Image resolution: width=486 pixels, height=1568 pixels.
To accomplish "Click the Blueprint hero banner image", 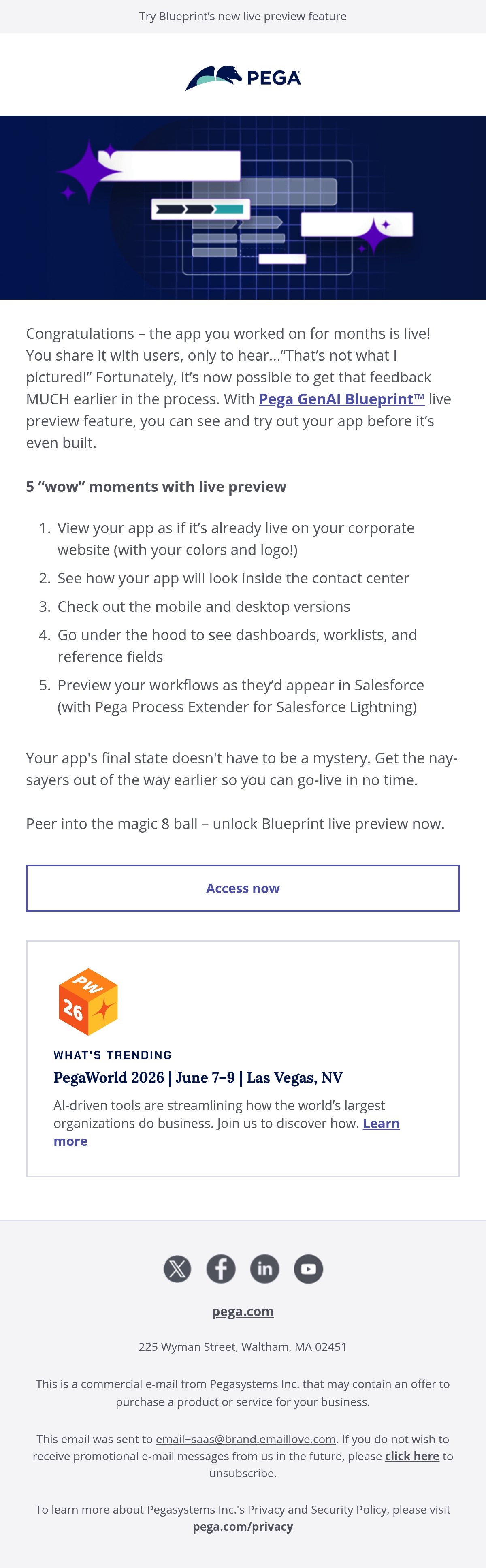I will coord(243,207).
